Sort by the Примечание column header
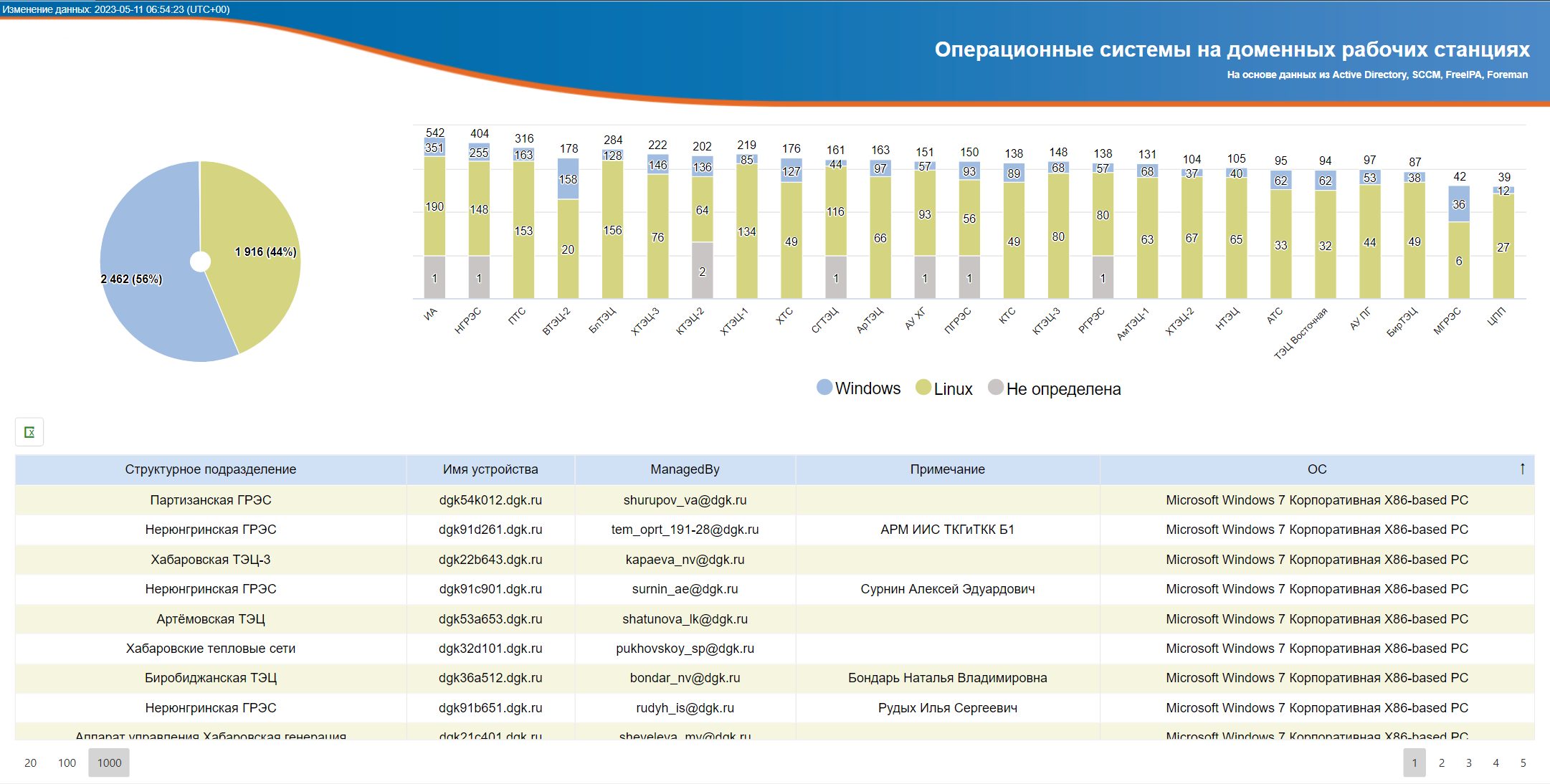This screenshot has width=1550, height=784. click(948, 469)
